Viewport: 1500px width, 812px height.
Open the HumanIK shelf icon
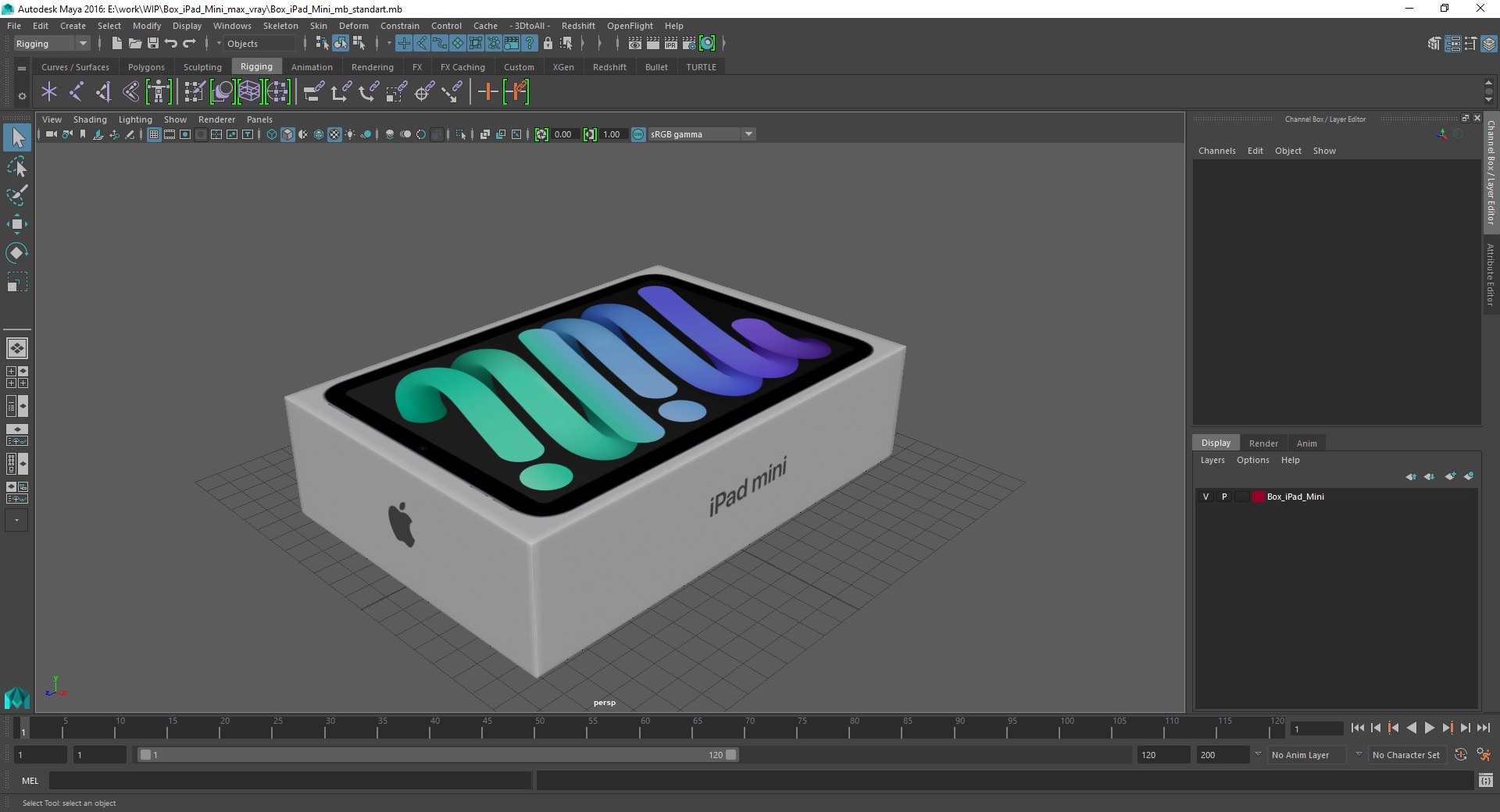pos(159,92)
